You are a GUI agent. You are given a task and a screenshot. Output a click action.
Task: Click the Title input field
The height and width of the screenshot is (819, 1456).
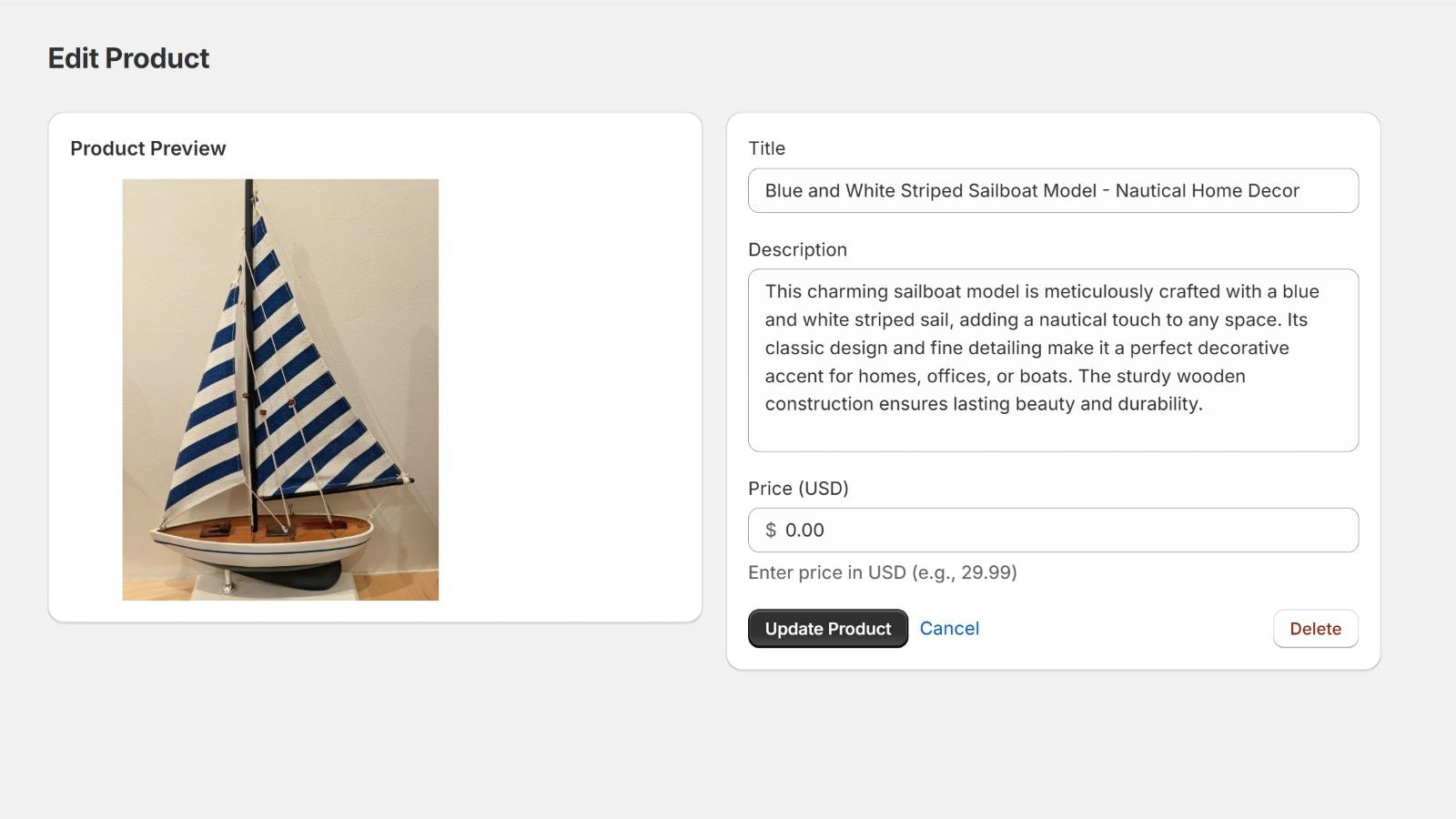(x=1052, y=191)
